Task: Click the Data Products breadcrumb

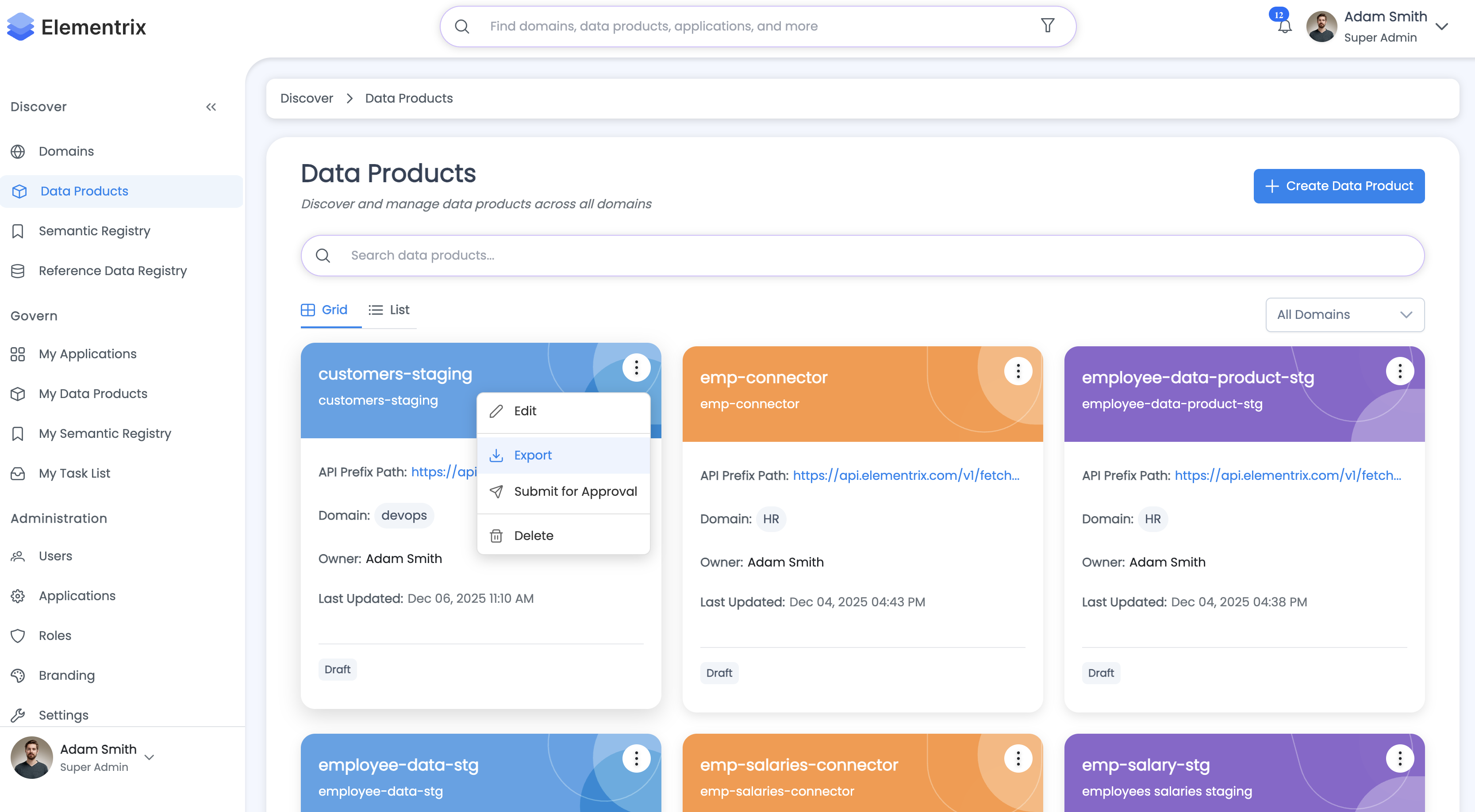Action: tap(409, 99)
